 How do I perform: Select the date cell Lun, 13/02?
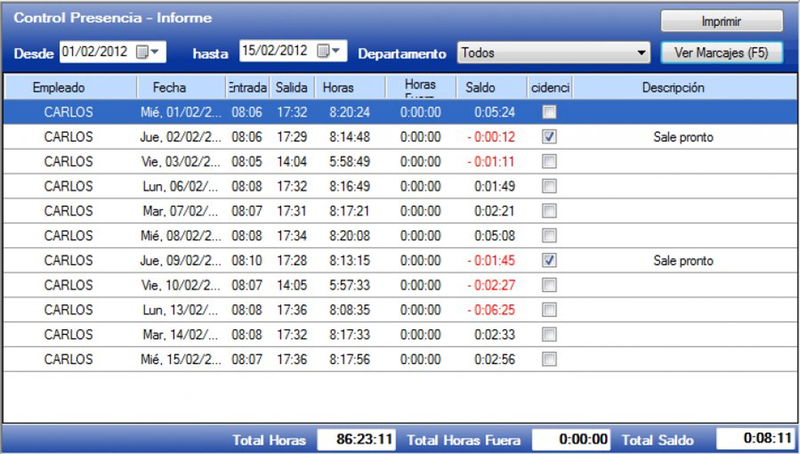(181, 310)
